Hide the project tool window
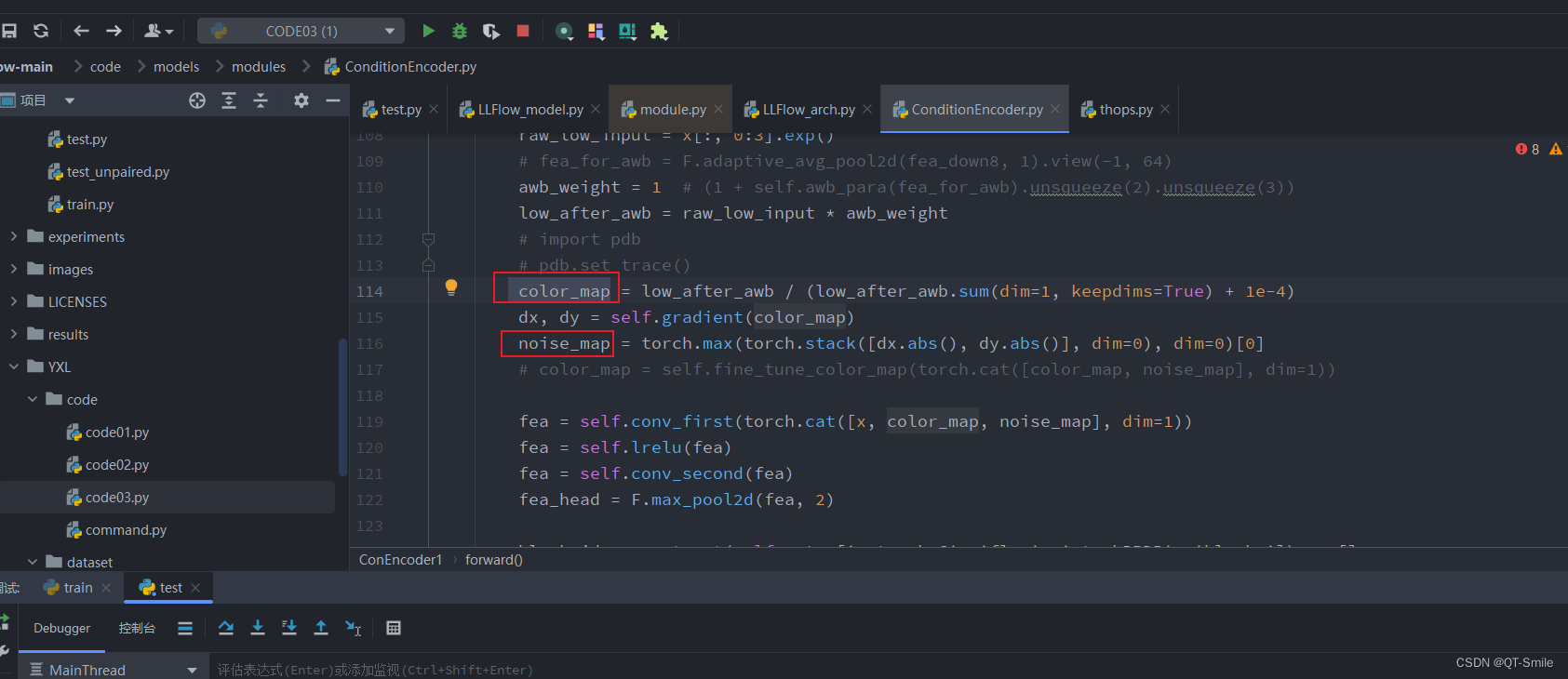This screenshot has height=679, width=1568. 333,100
